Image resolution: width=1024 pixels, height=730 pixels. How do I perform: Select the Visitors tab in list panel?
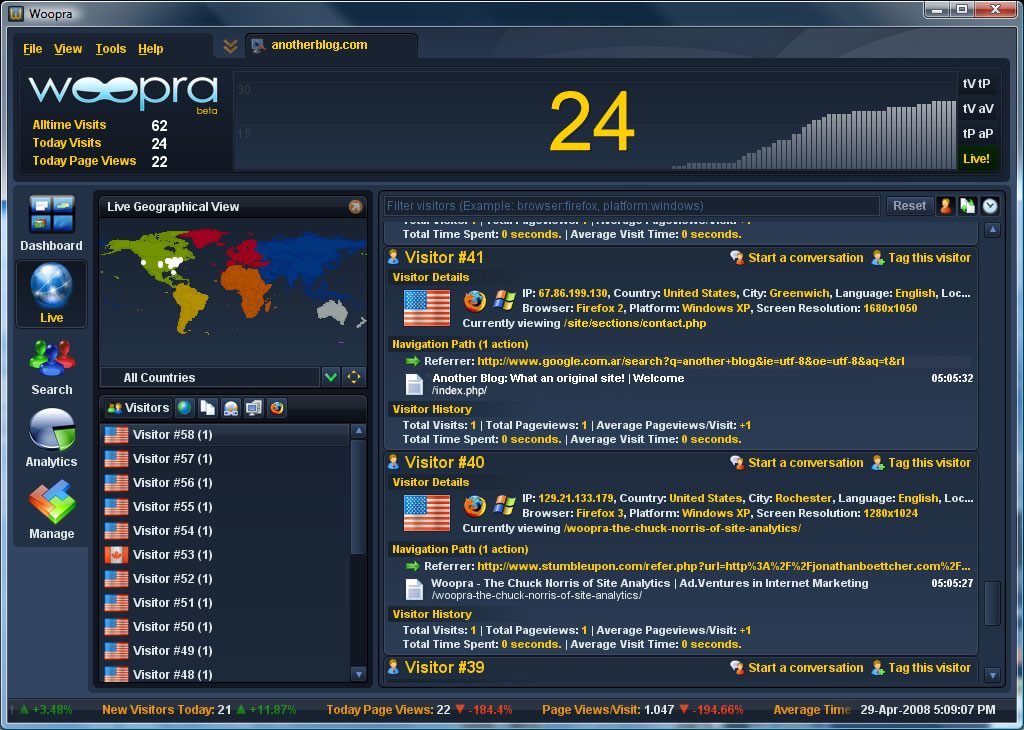138,408
